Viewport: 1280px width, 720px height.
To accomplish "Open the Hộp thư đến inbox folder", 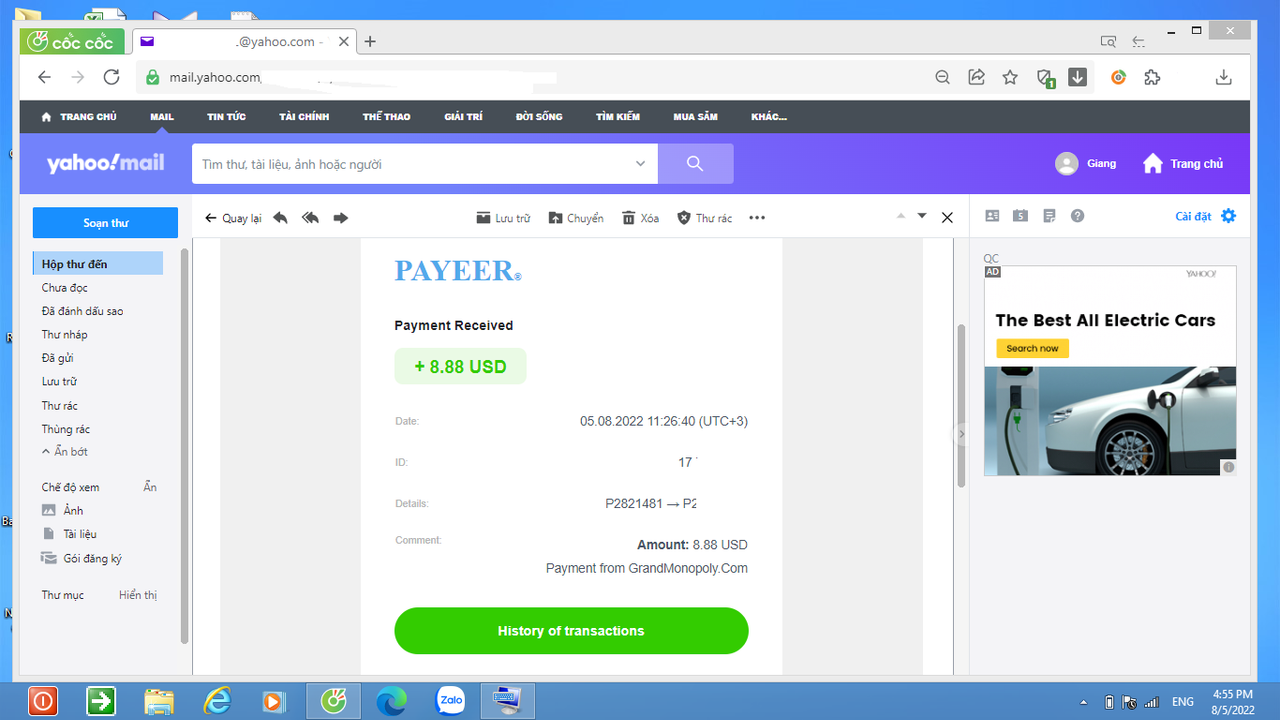I will point(98,264).
